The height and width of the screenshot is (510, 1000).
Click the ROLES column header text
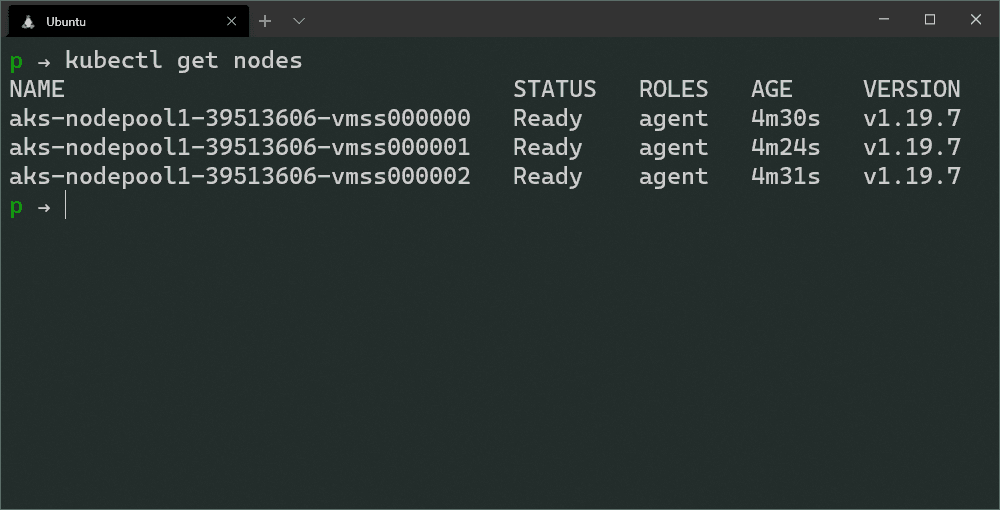pyautogui.click(x=673, y=90)
